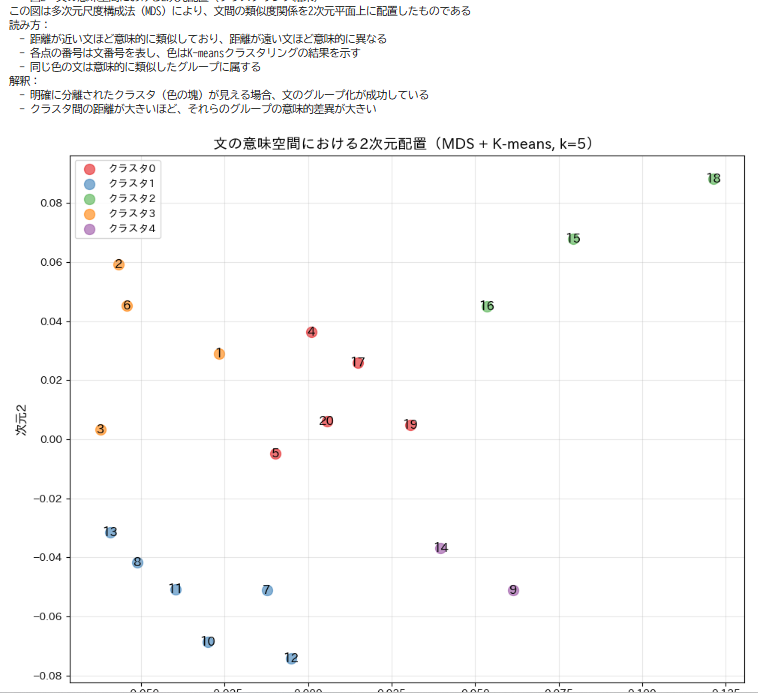Click the blue クラスタ1 legend marker
This screenshot has height=693, width=758.
[x=89, y=184]
